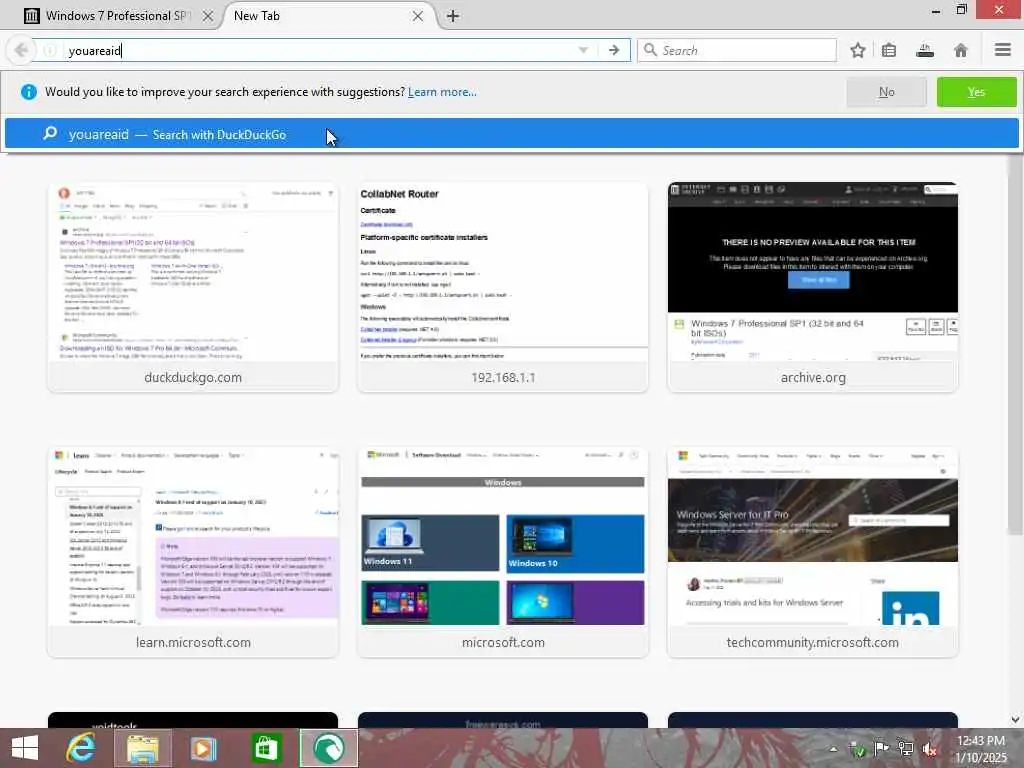The width and height of the screenshot is (1024, 768).
Task: Open the Windows Start button
Action: pos(25,748)
